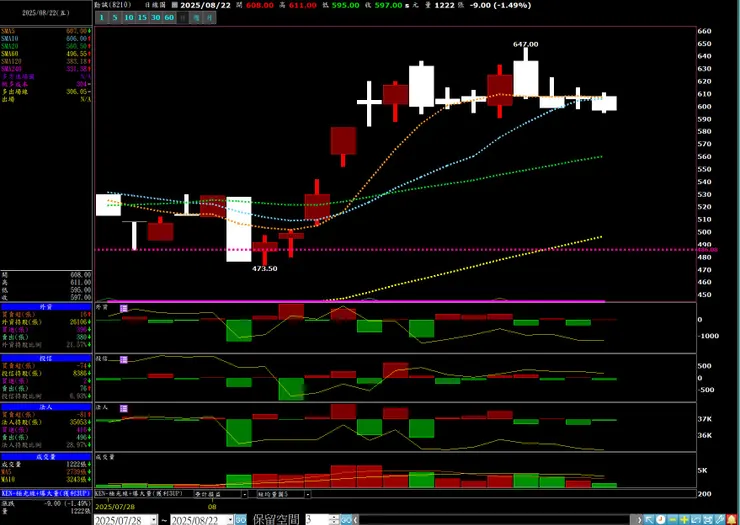Click the wrench settings icon
The width and height of the screenshot is (740, 525).
point(720,519)
